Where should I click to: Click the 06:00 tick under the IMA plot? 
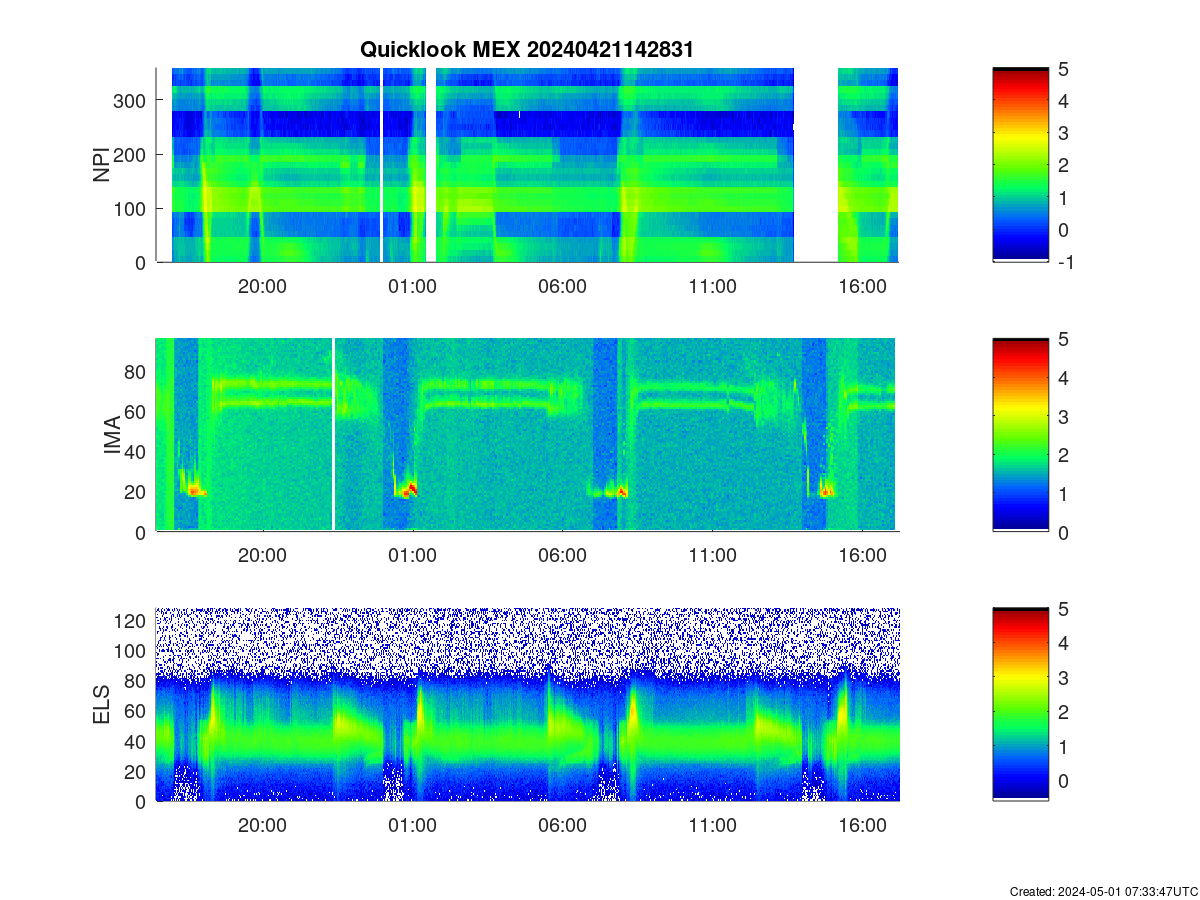[x=562, y=556]
